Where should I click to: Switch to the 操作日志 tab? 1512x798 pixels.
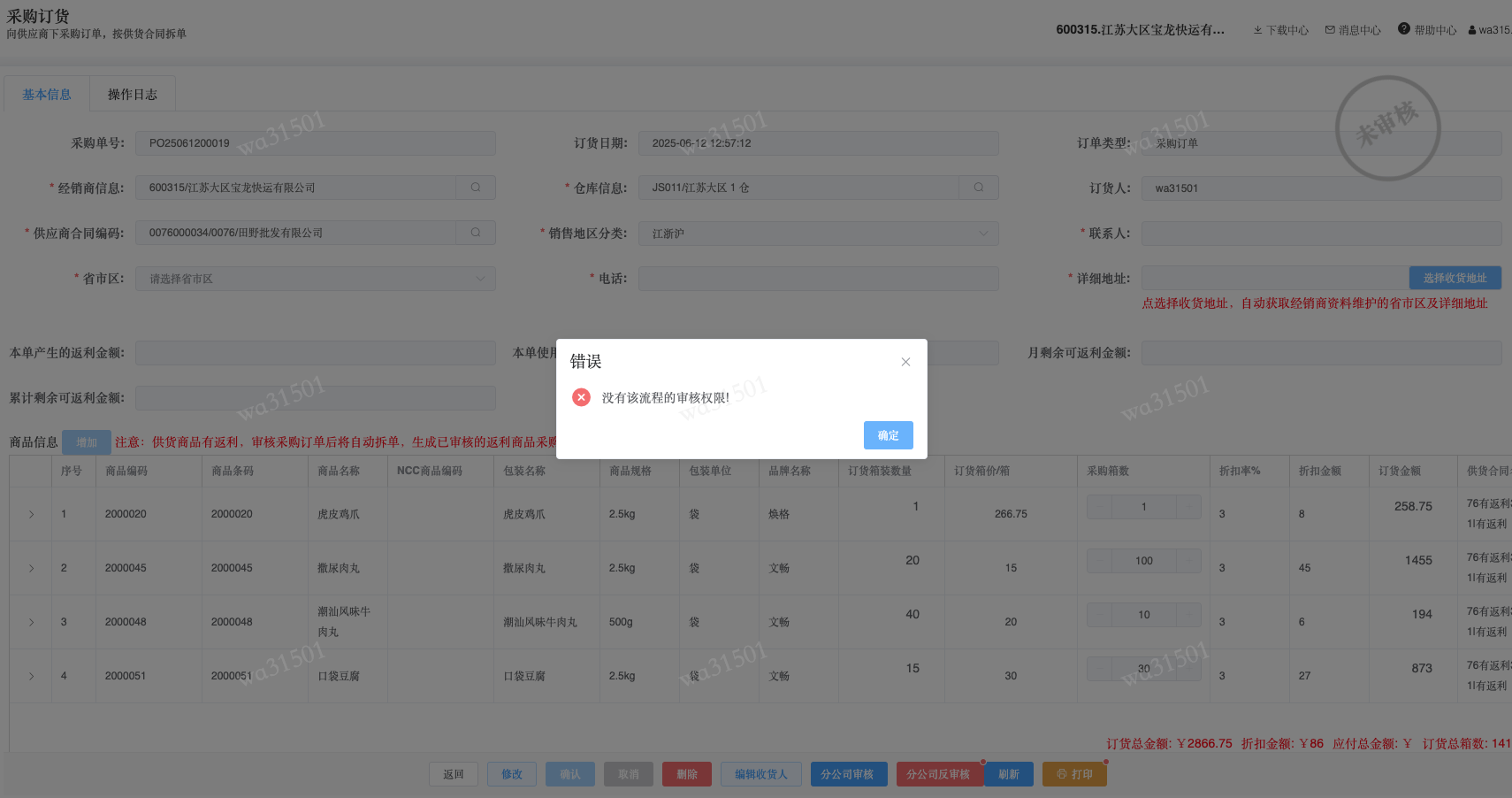[x=133, y=95]
